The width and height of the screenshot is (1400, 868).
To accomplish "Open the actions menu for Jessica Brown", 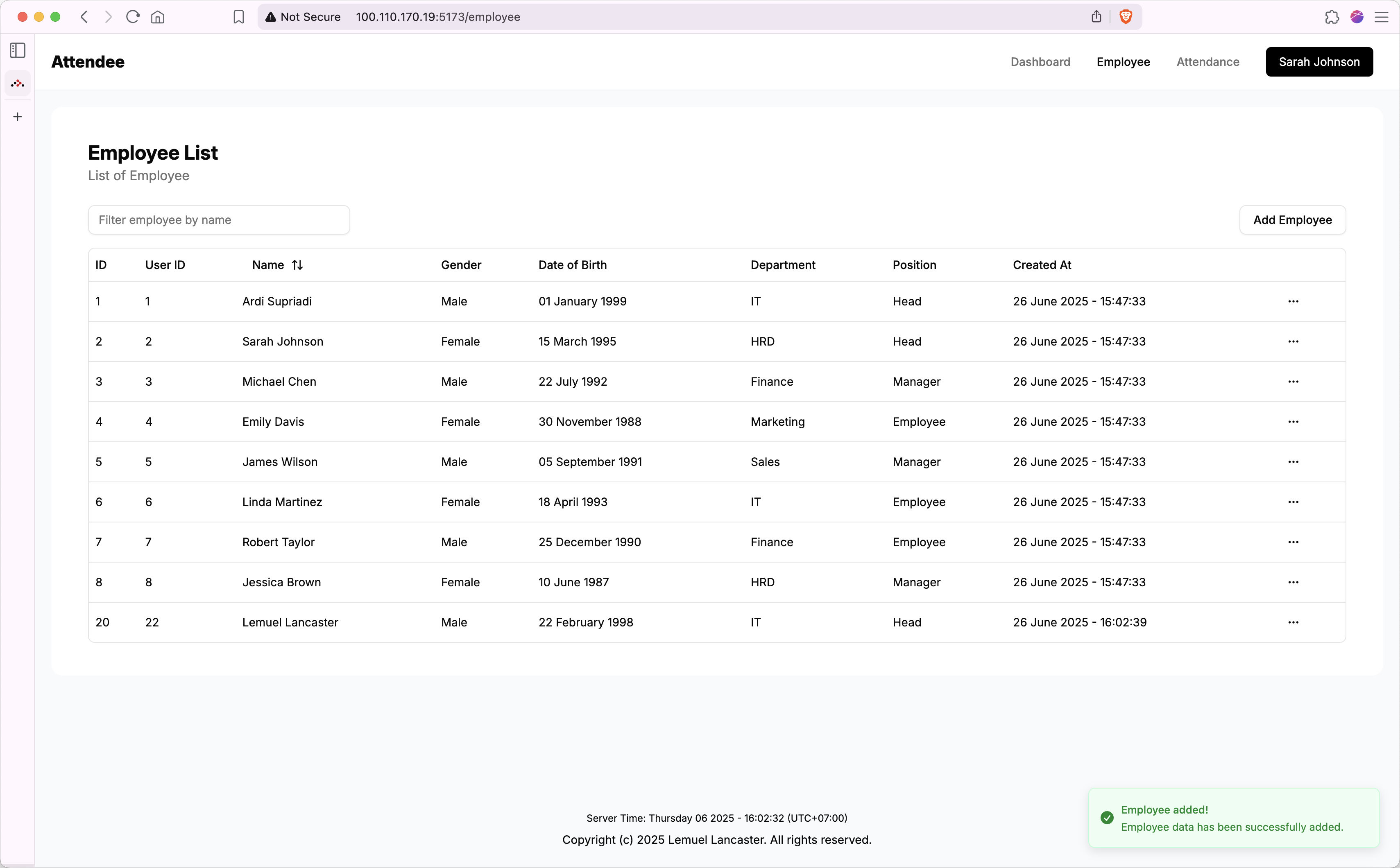I will [x=1294, y=581].
